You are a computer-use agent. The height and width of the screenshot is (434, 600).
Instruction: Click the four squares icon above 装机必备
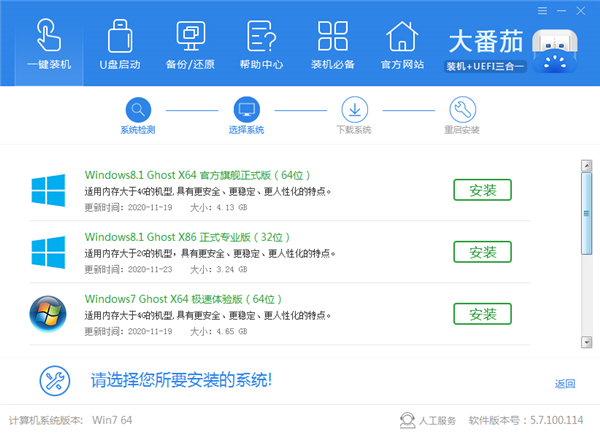click(x=333, y=36)
